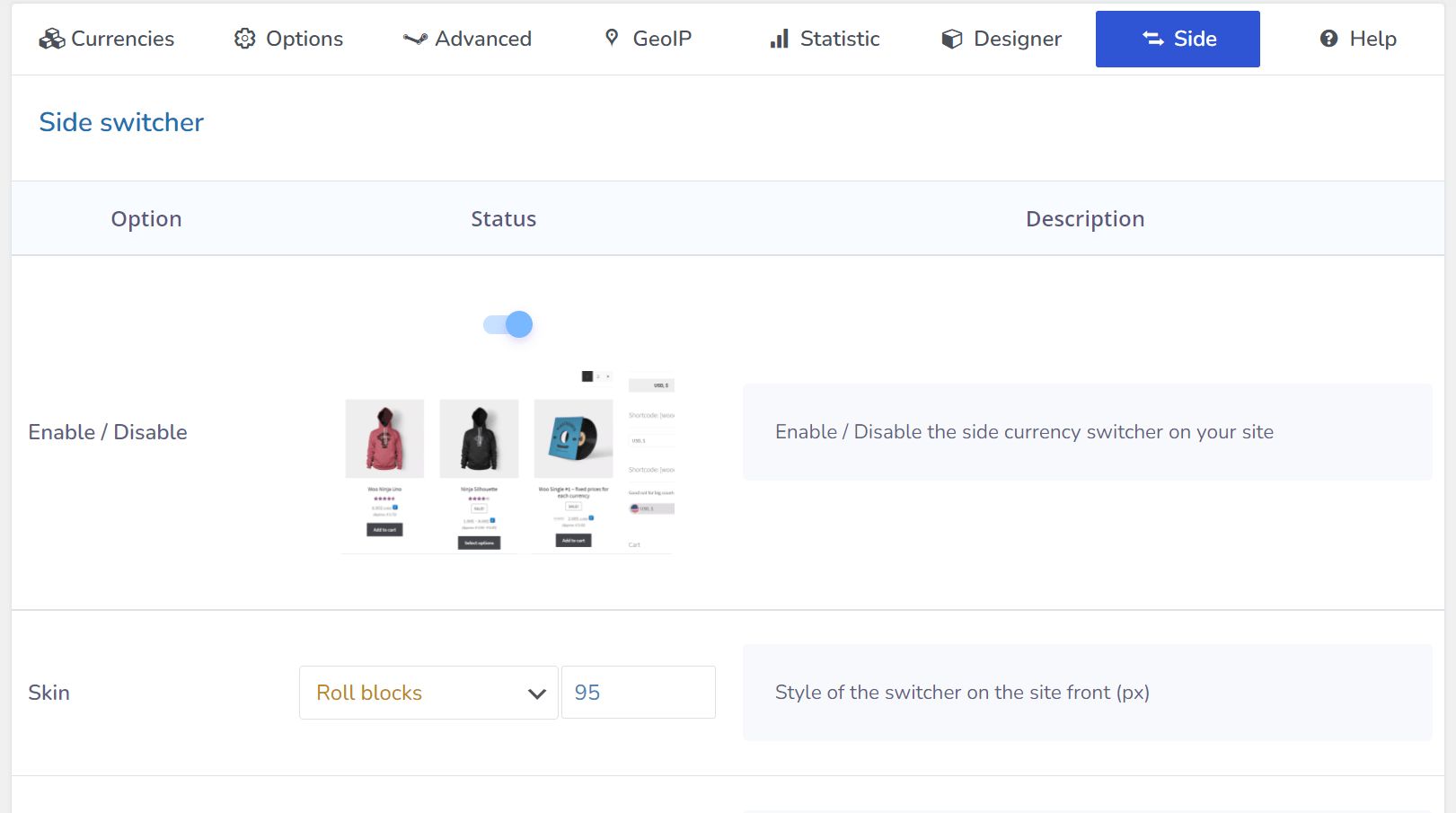The width and height of the screenshot is (1456, 813).
Task: Click the Side tab arrows icon
Action: point(1153,39)
